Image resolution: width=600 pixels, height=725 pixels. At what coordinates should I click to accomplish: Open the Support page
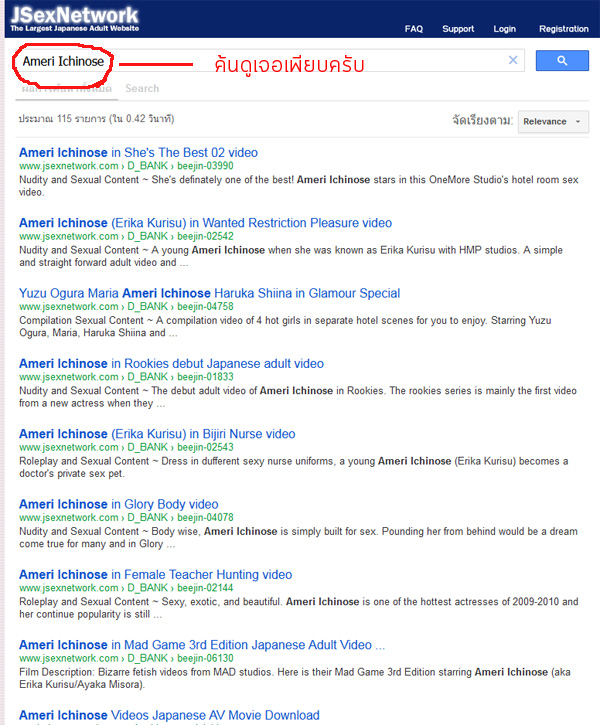click(x=458, y=29)
